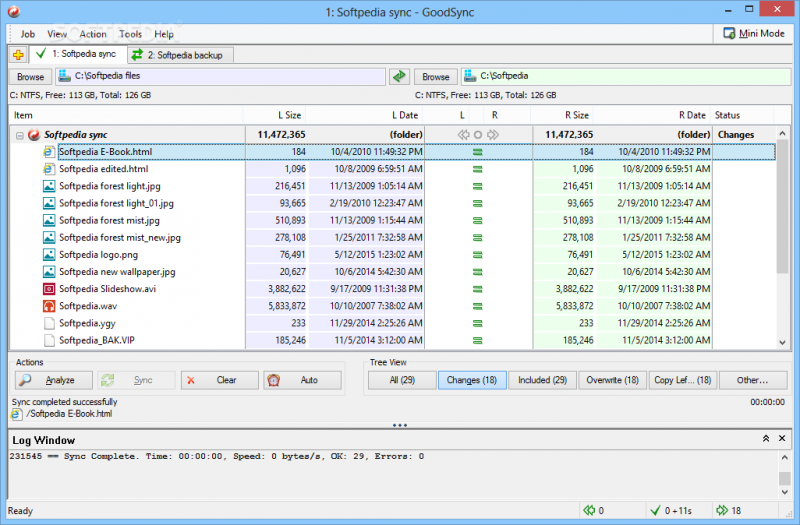Collapse the Softpedia sync tree folder

(x=20, y=134)
